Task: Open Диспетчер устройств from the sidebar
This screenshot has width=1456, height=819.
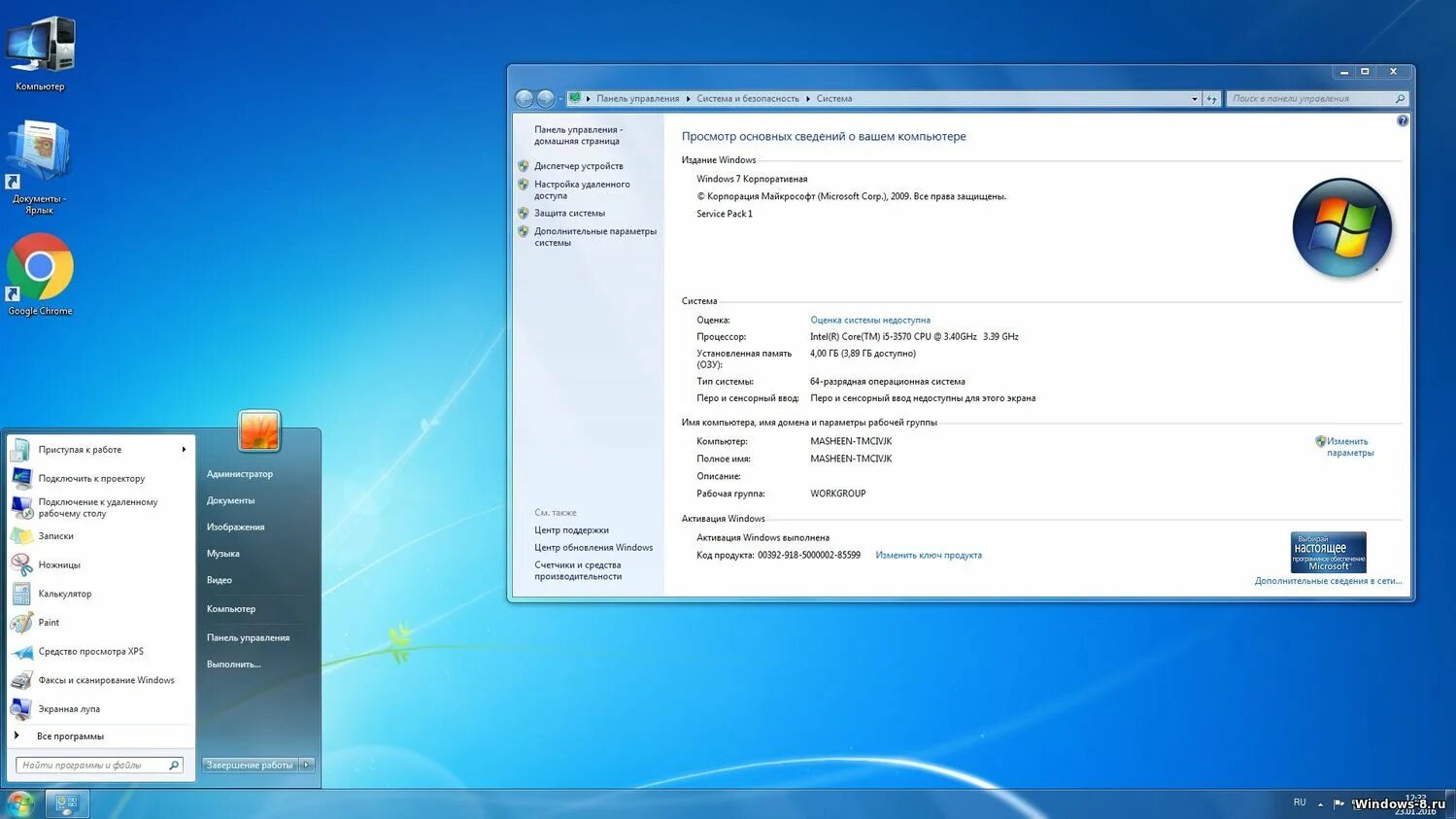Action: tap(579, 165)
